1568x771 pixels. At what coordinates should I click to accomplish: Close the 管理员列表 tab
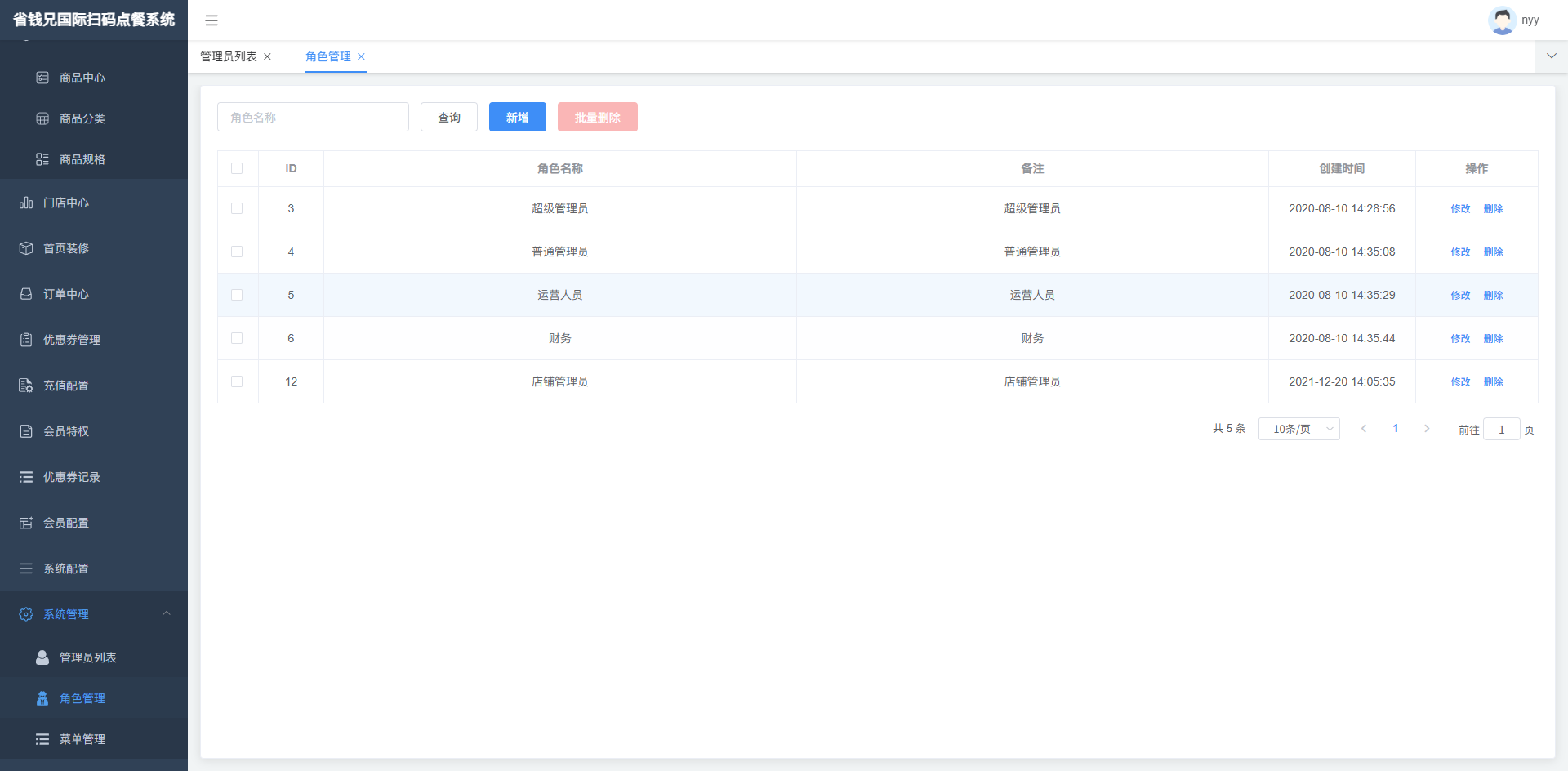coord(267,56)
